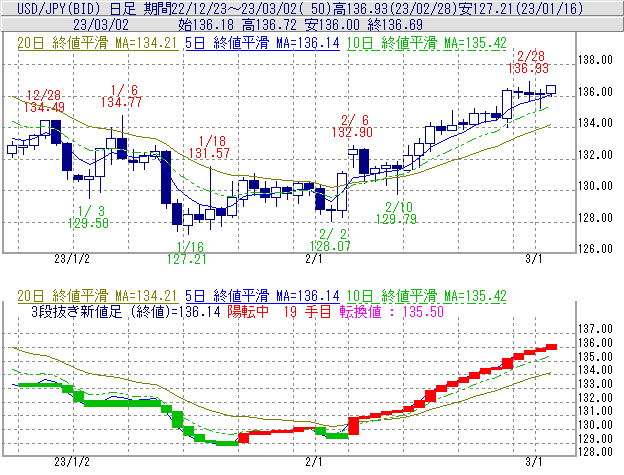Image resolution: width=624 pixels, height=475 pixels.
Task: Click the 転換値 : 135.50 text
Action: (392, 311)
